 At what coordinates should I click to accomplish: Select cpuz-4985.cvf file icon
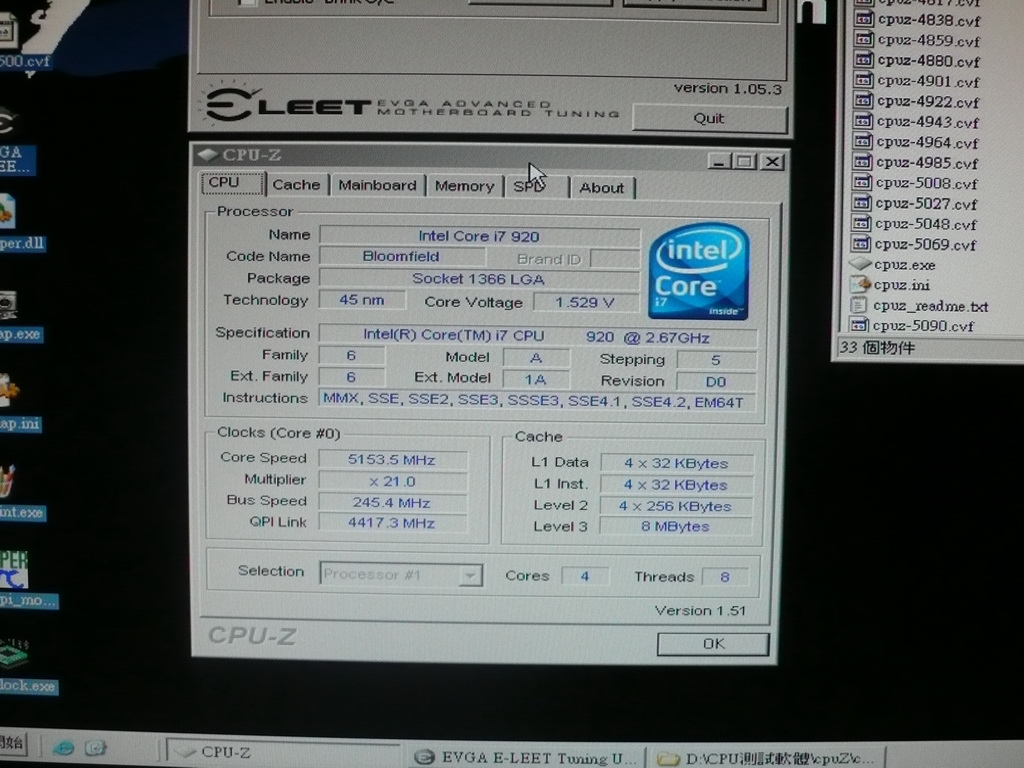point(862,161)
